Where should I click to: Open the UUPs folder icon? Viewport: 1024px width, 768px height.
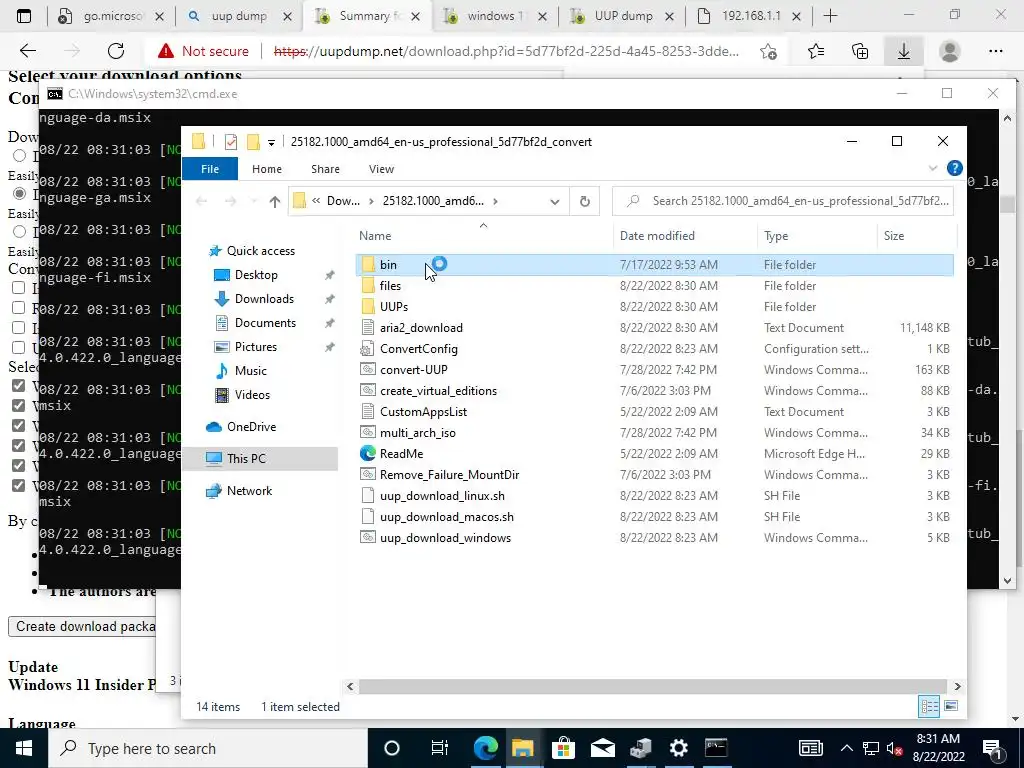point(368,306)
